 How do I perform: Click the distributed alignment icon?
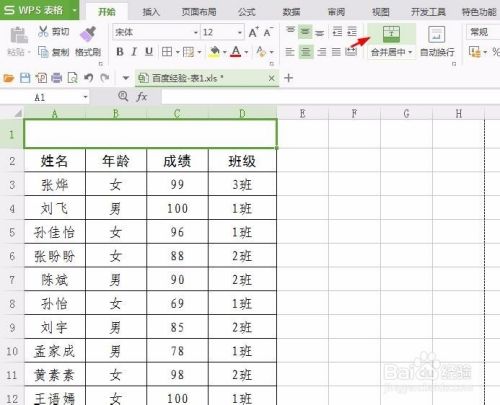click(x=351, y=52)
